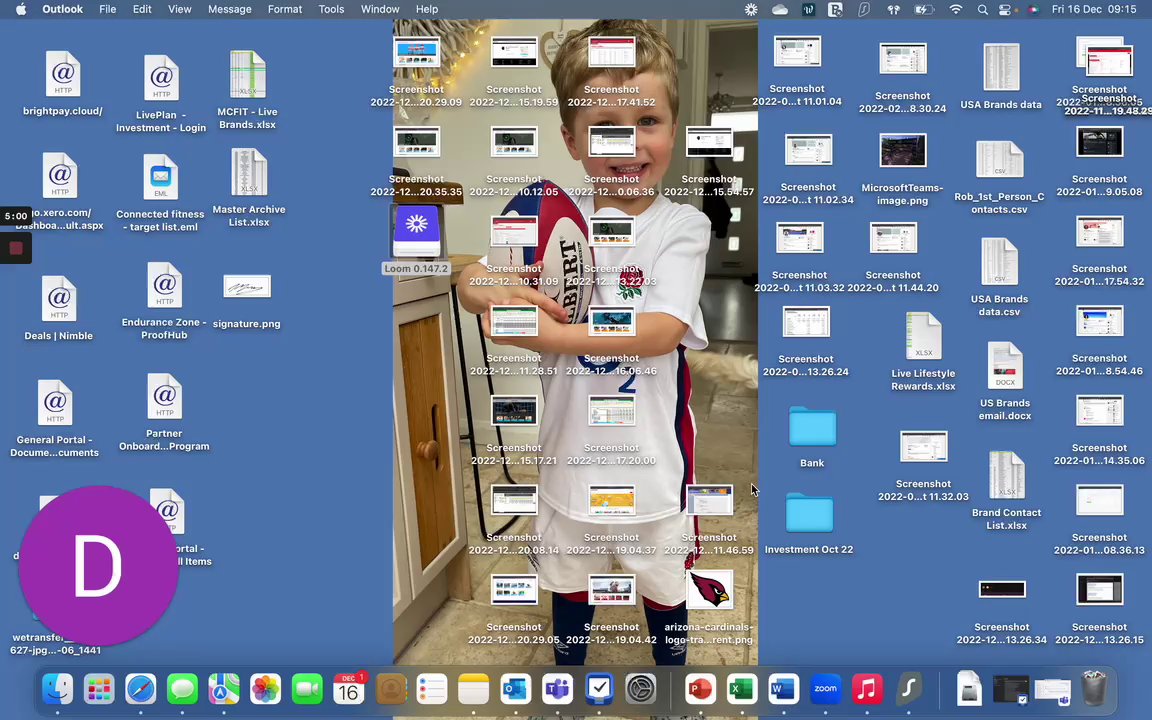Open the Apple menu
Image resolution: width=1152 pixels, height=720 pixels.
click(21, 10)
